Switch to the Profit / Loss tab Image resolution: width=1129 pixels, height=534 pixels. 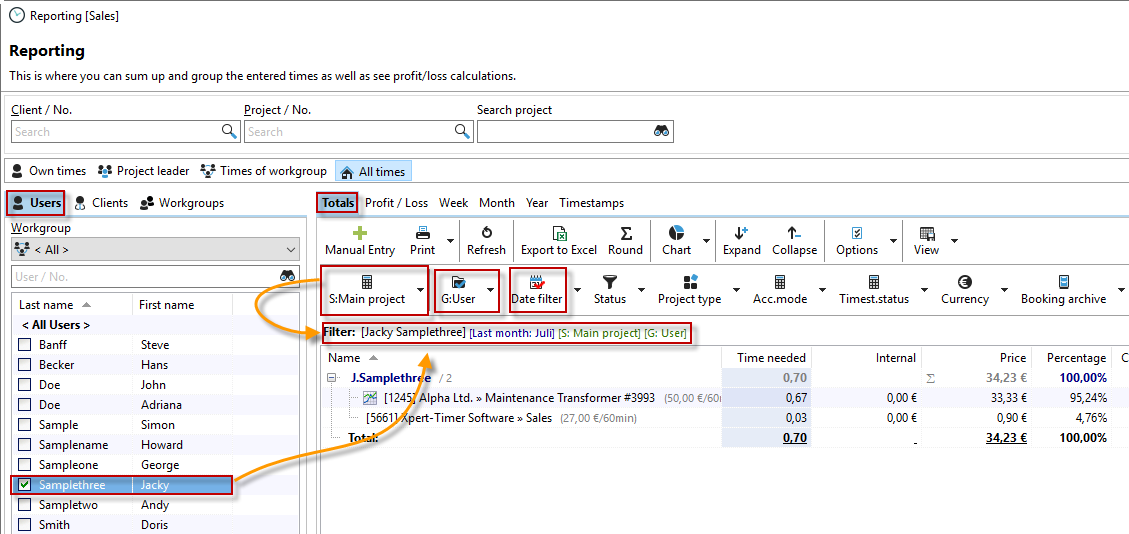coord(396,203)
